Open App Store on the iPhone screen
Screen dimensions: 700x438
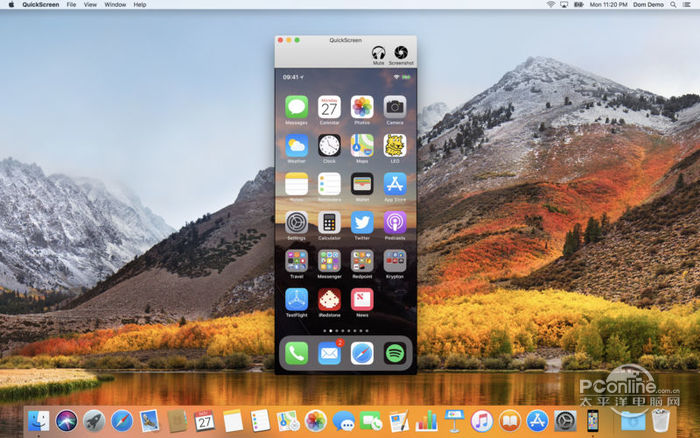point(395,184)
